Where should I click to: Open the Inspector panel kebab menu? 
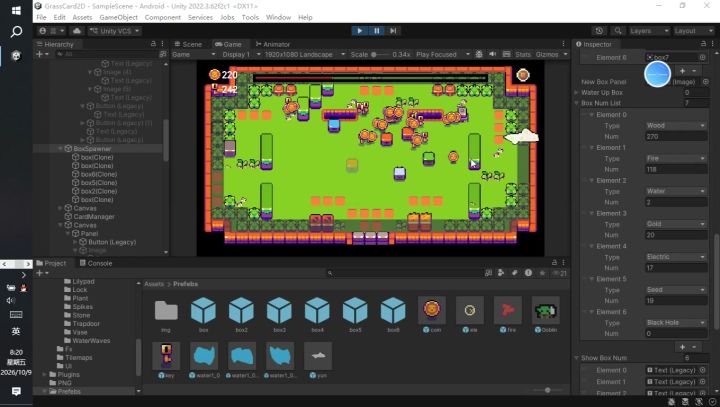(x=713, y=44)
